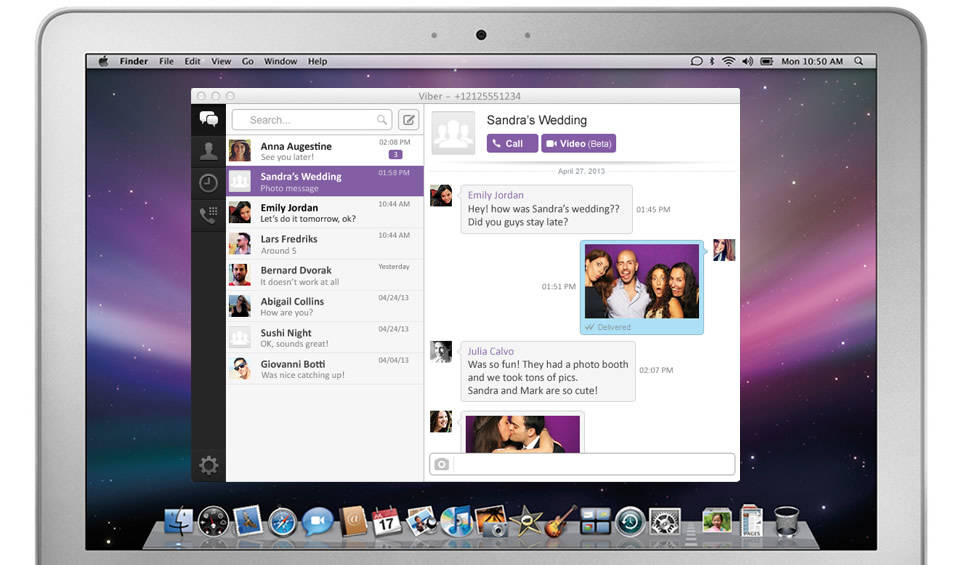Open the recent calls clock tab
This screenshot has width=960, height=565.
click(208, 182)
